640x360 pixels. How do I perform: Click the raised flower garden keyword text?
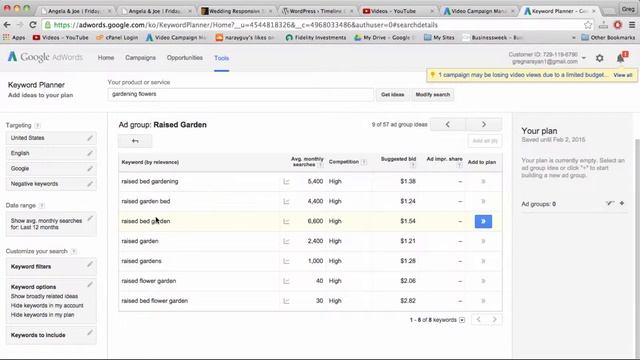pyautogui.click(x=149, y=281)
